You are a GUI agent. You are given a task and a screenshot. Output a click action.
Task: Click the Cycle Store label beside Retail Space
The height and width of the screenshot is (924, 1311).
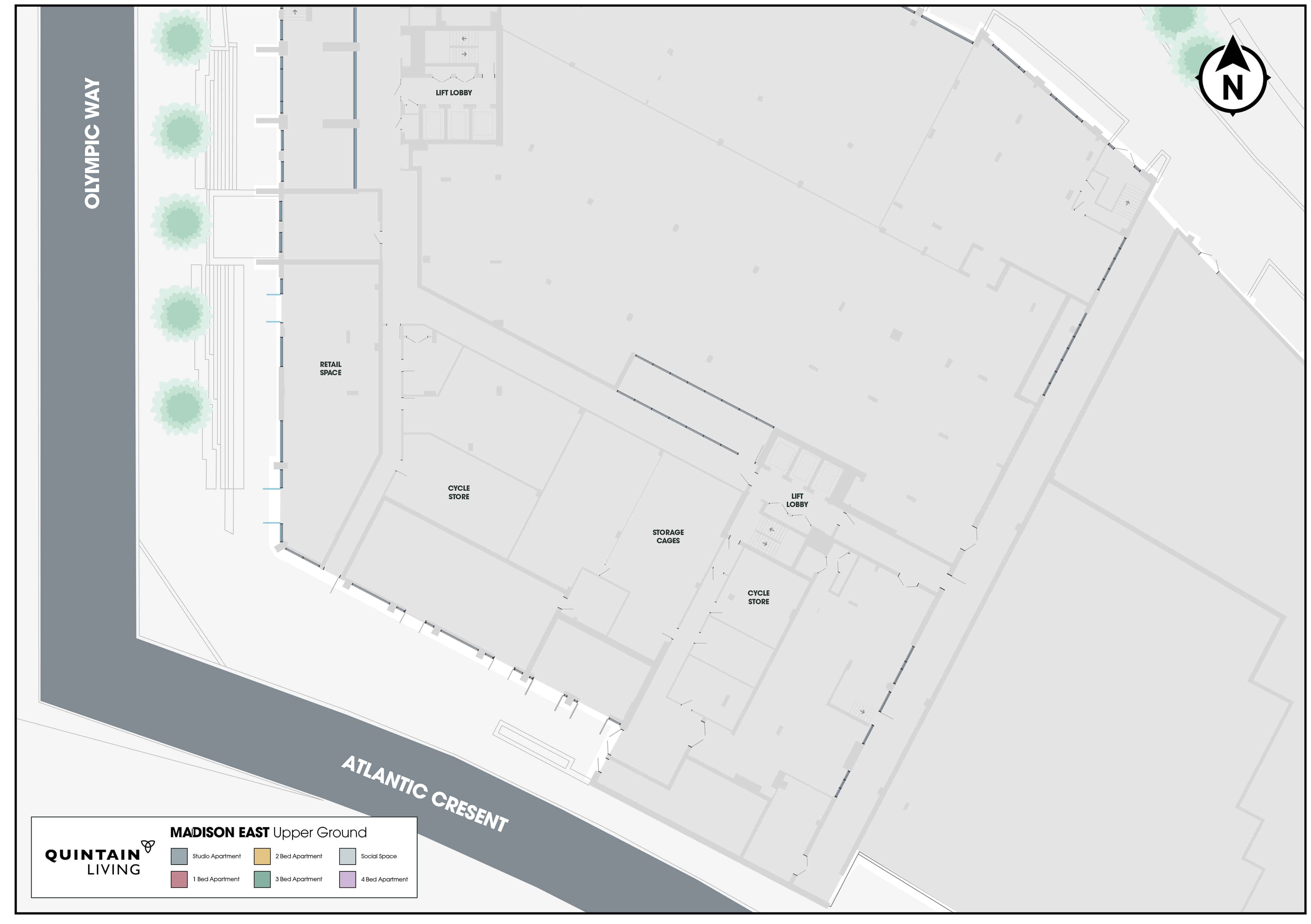click(x=459, y=492)
